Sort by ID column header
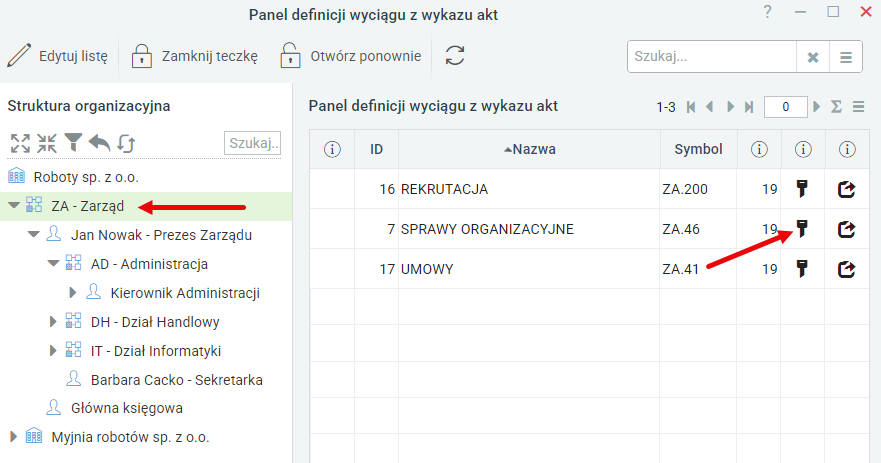Viewport: 881px width, 463px height. (x=376, y=149)
